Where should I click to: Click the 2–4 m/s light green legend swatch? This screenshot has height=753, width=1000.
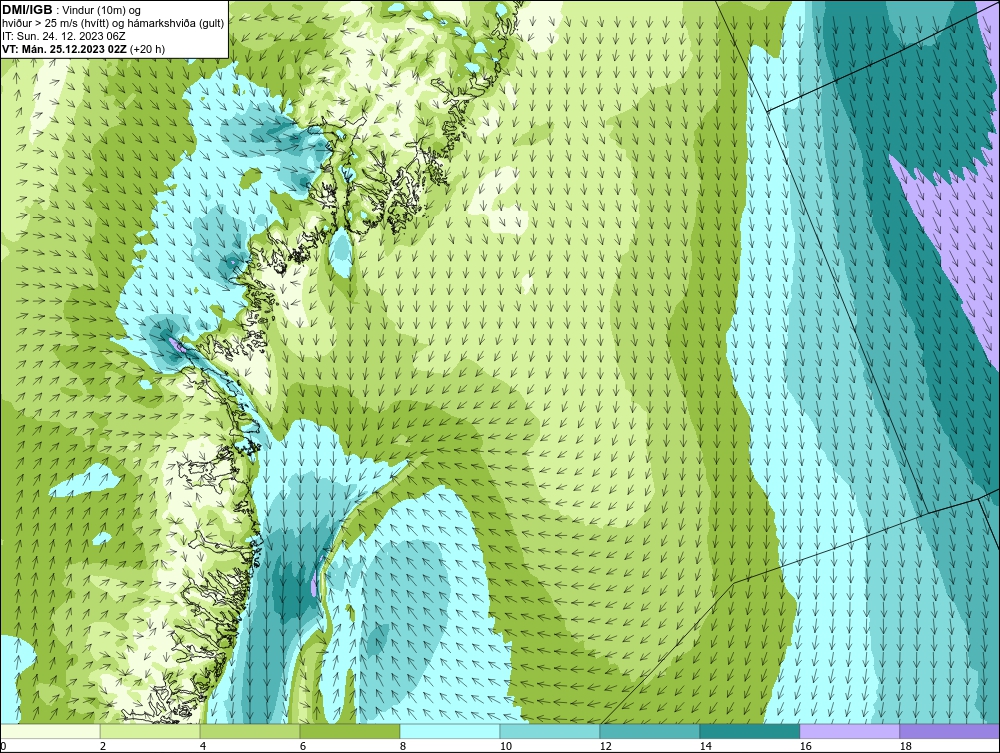[x=150, y=731]
